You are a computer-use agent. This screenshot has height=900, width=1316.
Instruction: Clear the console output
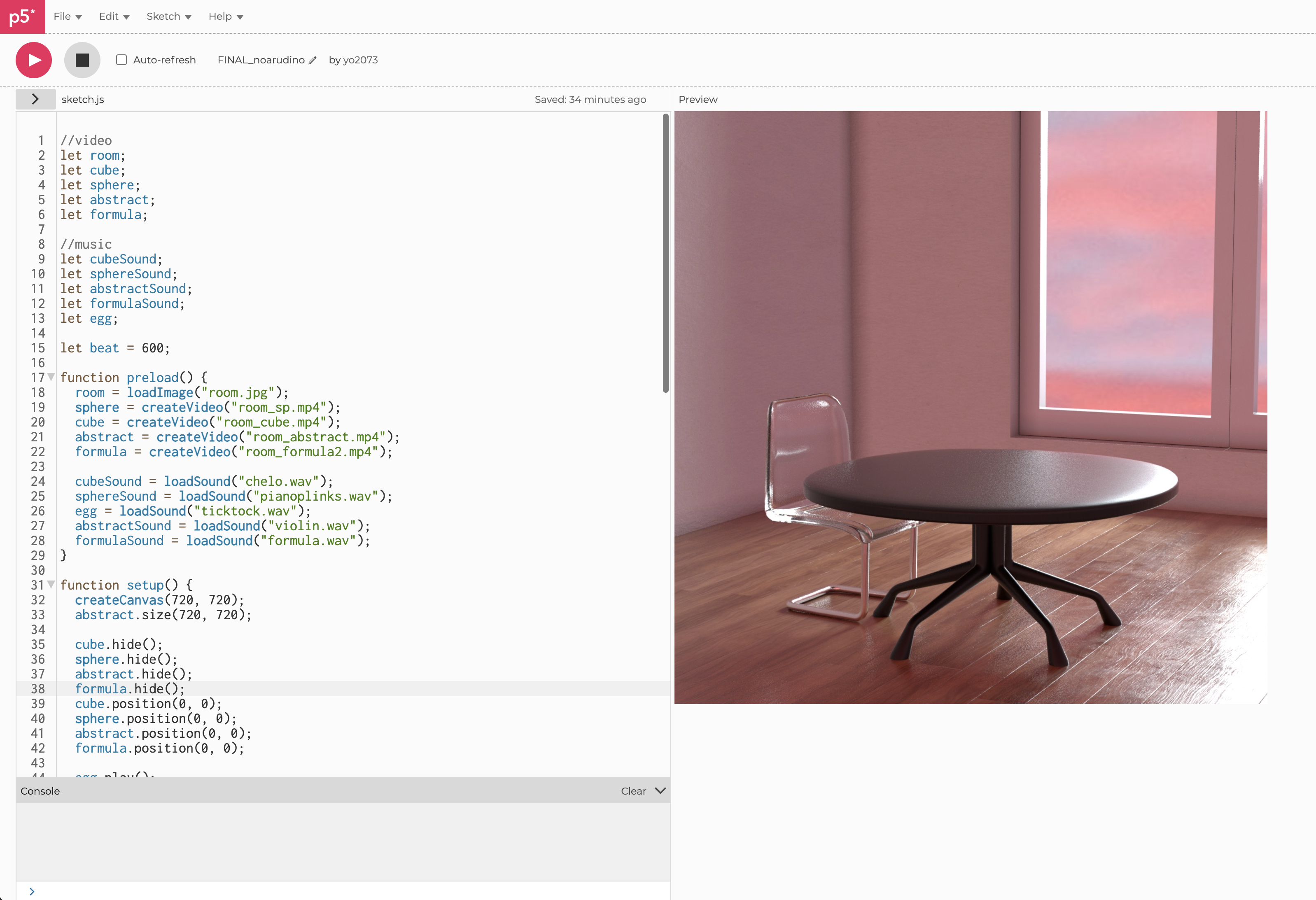pos(633,791)
